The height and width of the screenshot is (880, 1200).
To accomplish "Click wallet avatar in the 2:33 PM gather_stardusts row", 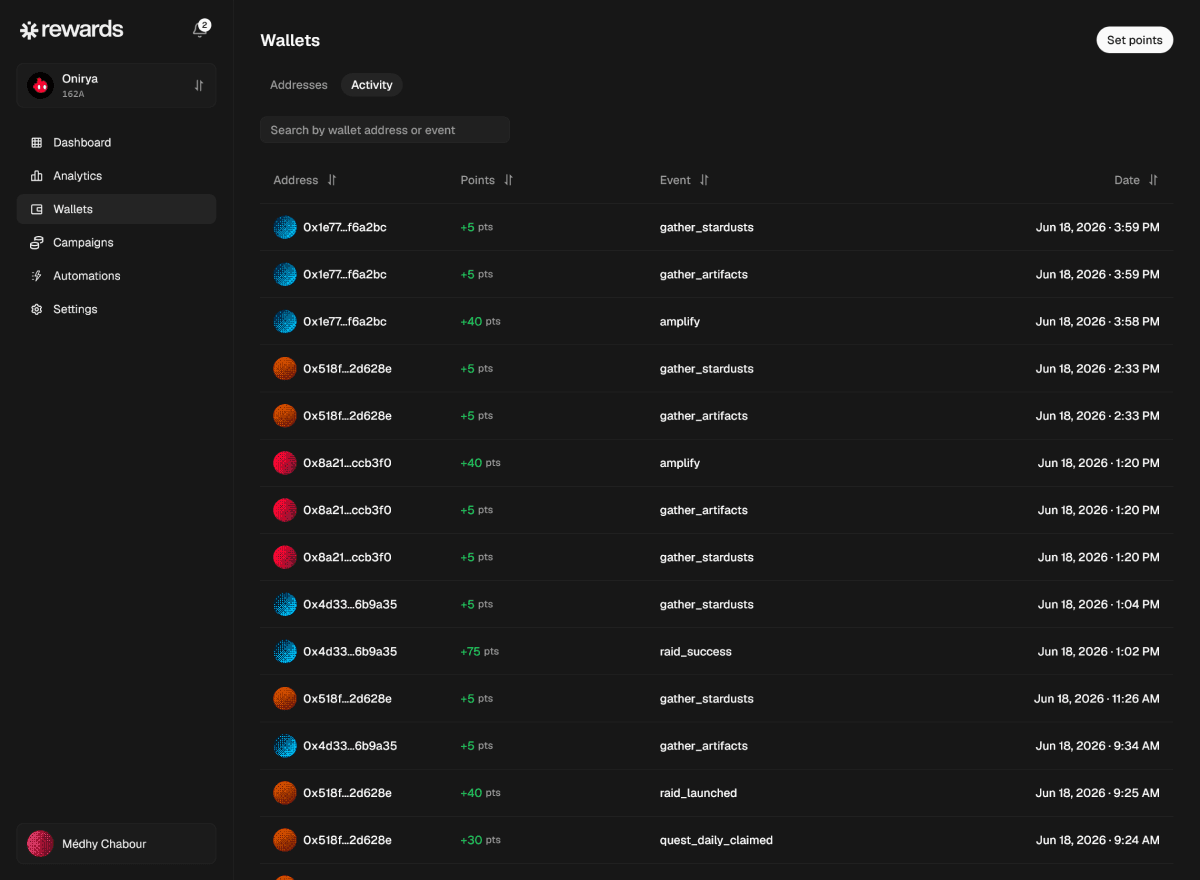I will click(285, 369).
